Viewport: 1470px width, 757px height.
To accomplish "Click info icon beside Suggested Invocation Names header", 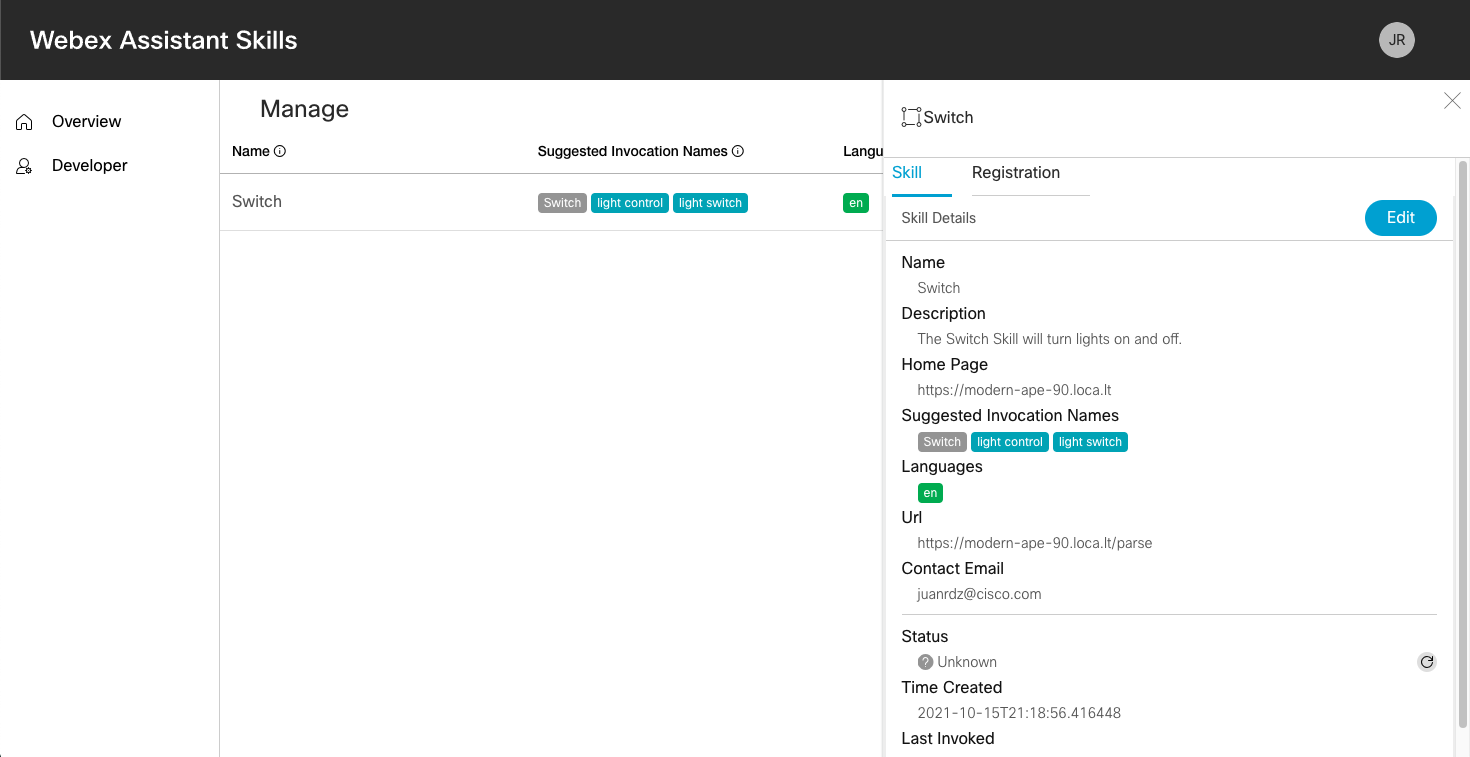I will click(x=738, y=151).
